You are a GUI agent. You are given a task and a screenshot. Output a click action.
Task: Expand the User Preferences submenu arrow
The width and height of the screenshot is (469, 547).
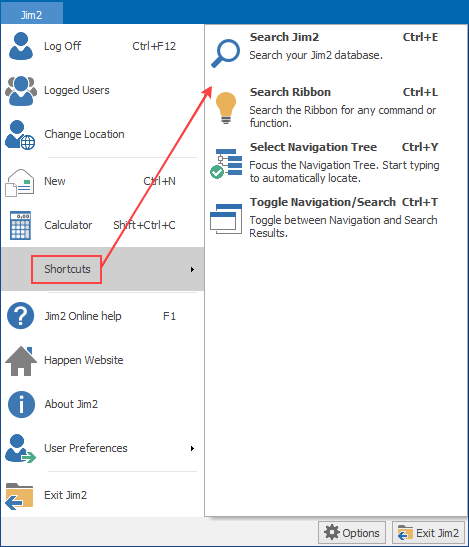tap(192, 448)
